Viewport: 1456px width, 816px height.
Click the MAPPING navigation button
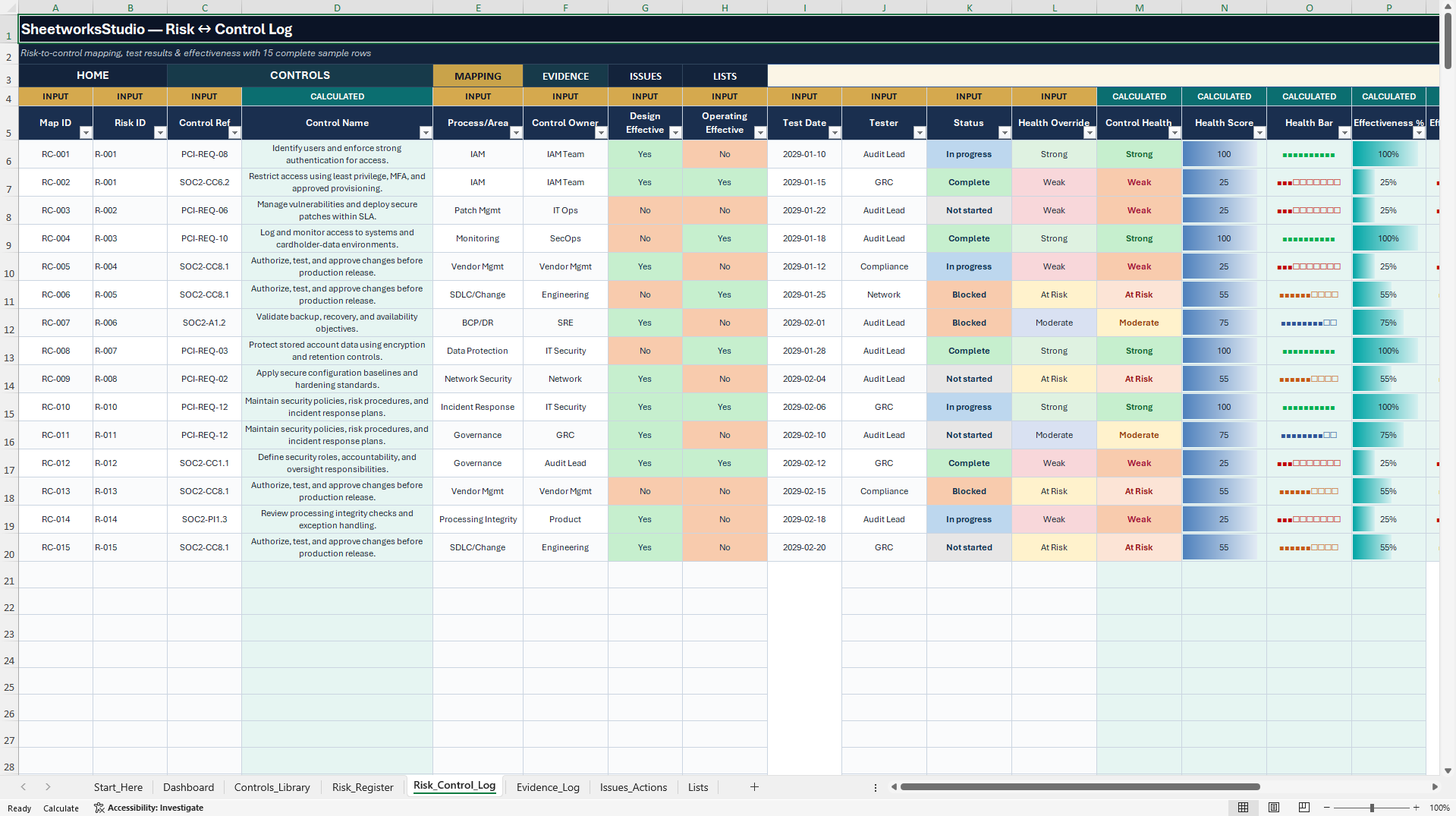pyautogui.click(x=478, y=76)
